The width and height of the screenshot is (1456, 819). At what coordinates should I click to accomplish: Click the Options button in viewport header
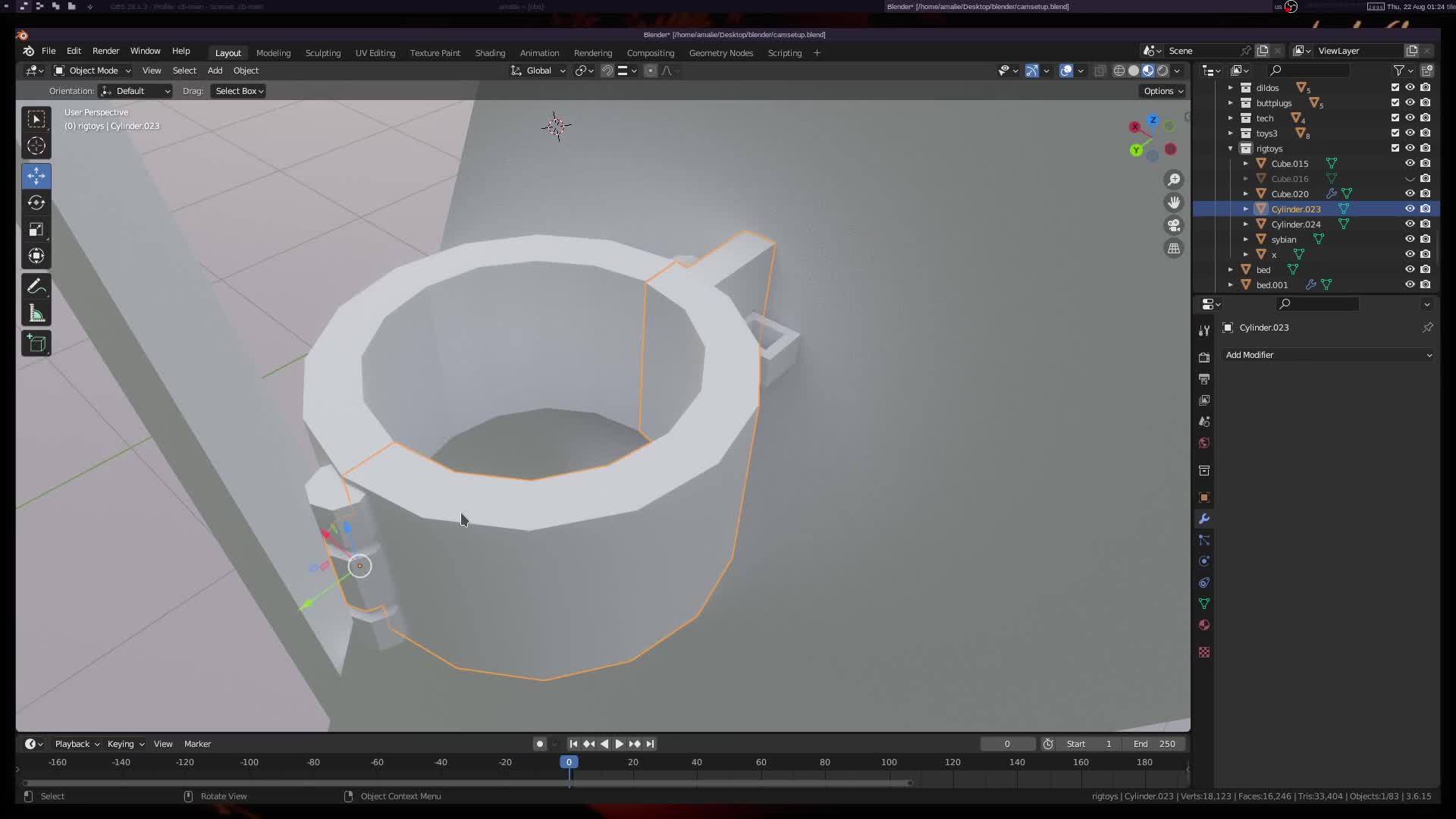tap(1163, 91)
